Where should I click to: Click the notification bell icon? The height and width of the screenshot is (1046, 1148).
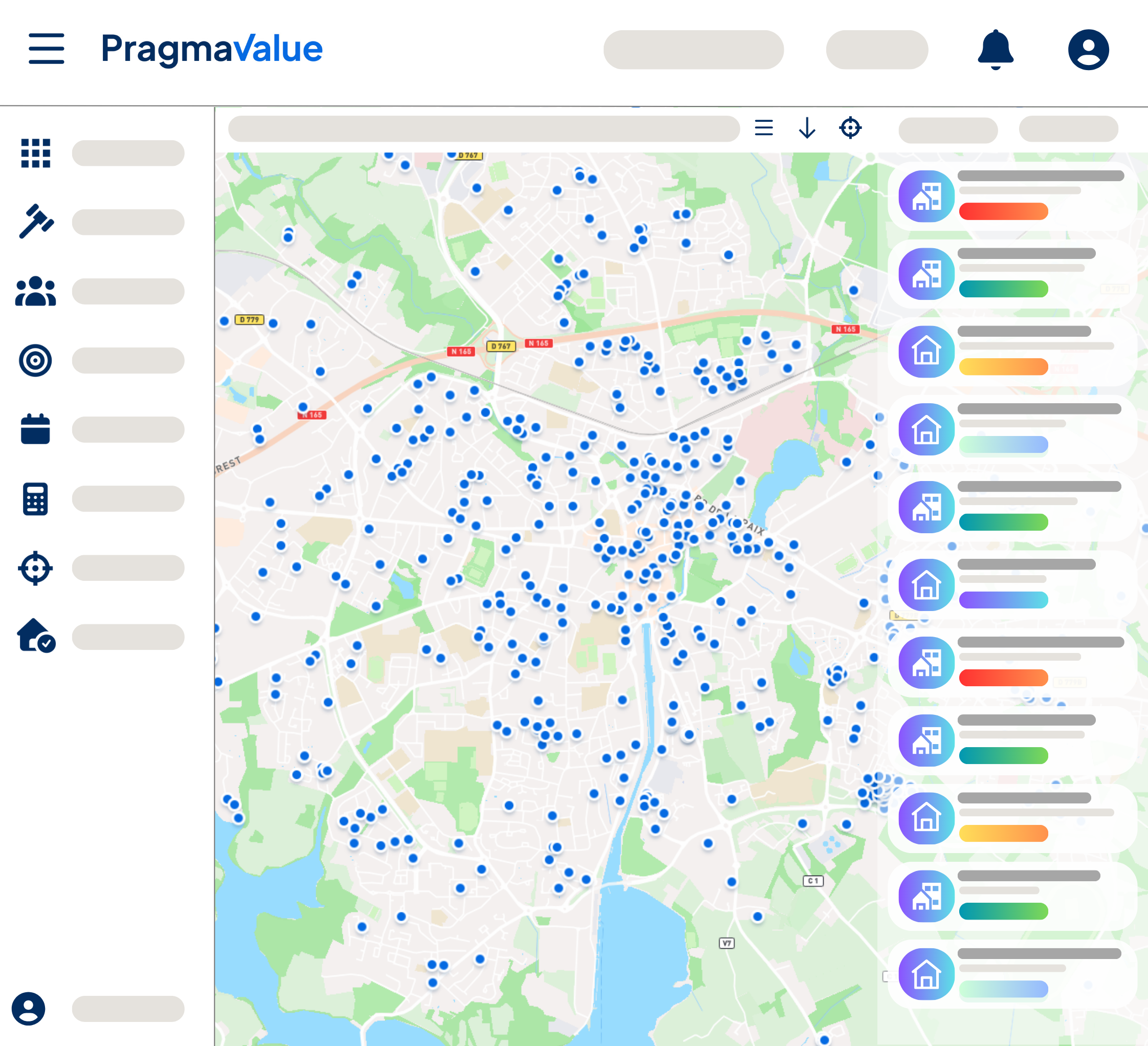point(995,50)
